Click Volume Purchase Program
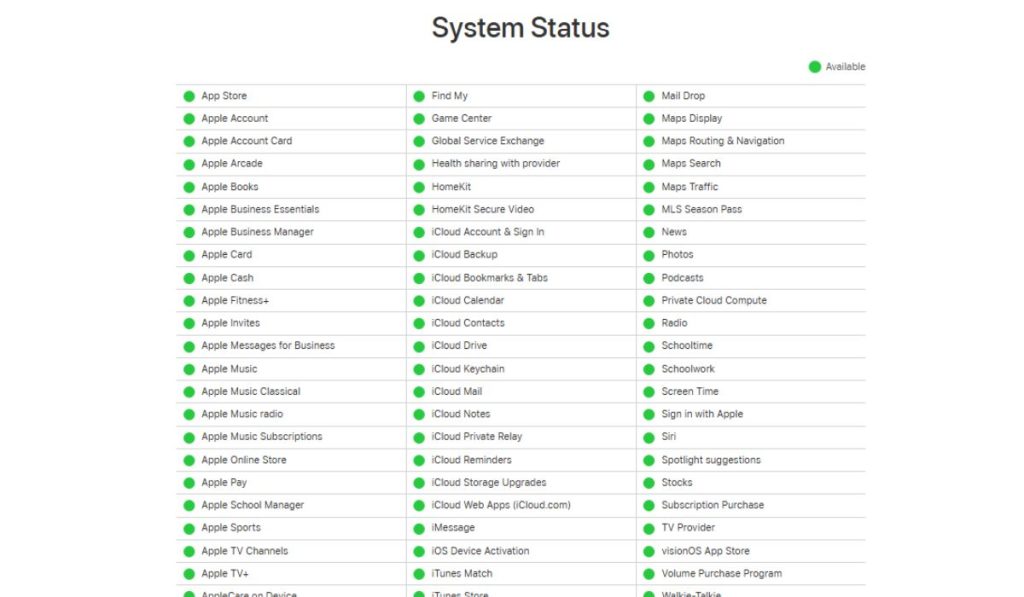This screenshot has width=1024, height=597. pos(722,573)
